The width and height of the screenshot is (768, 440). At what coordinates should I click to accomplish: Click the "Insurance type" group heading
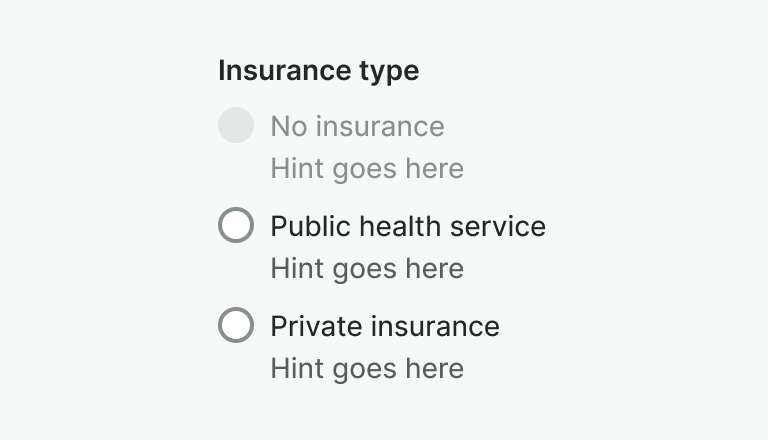coord(318,71)
